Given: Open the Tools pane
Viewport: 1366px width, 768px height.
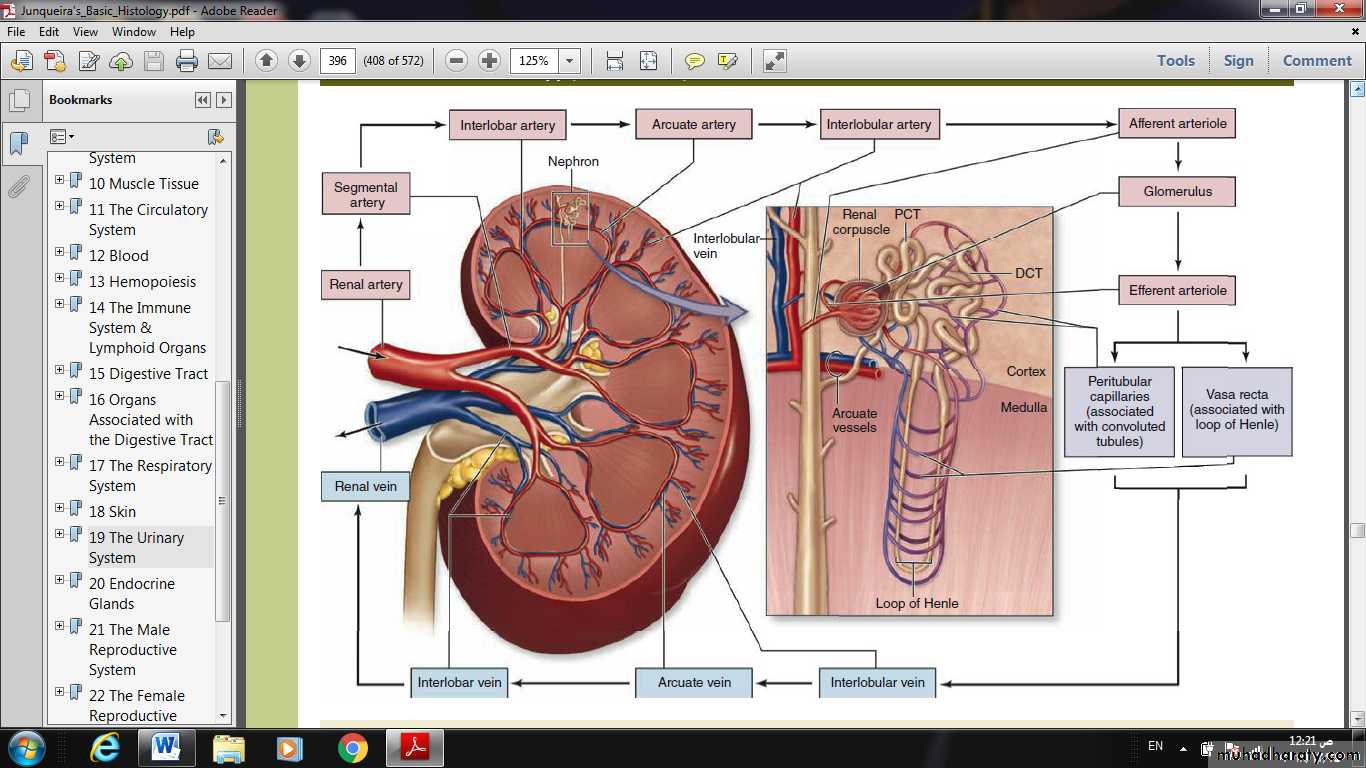Looking at the screenshot, I should tap(1175, 60).
